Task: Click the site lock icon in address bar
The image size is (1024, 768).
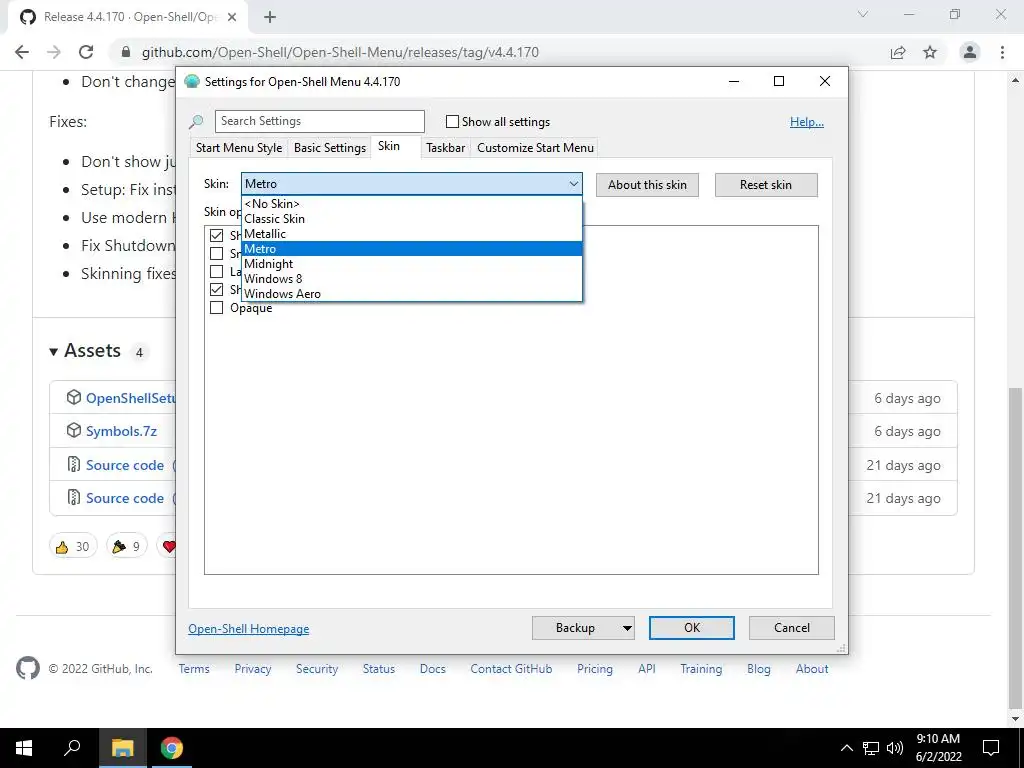Action: click(126, 52)
